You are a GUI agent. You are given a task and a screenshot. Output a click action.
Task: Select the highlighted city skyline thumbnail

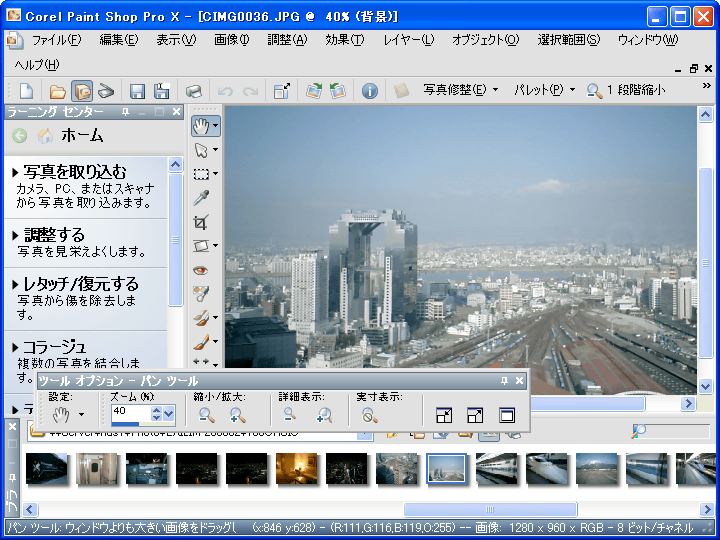(446, 468)
